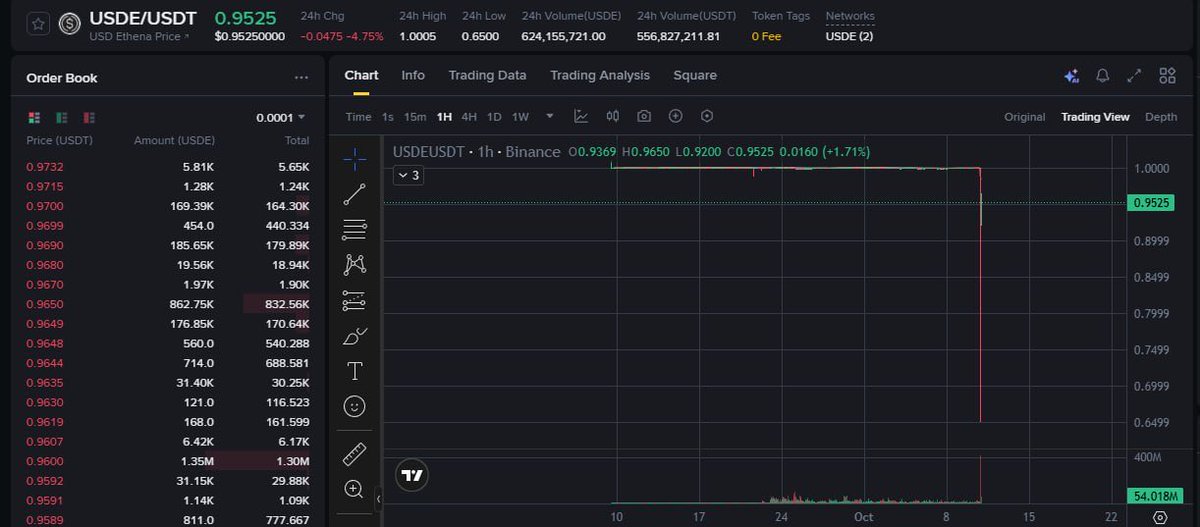Image resolution: width=1200 pixels, height=527 pixels.
Task: Expand the indicators legend showing 3
Action: tap(409, 175)
